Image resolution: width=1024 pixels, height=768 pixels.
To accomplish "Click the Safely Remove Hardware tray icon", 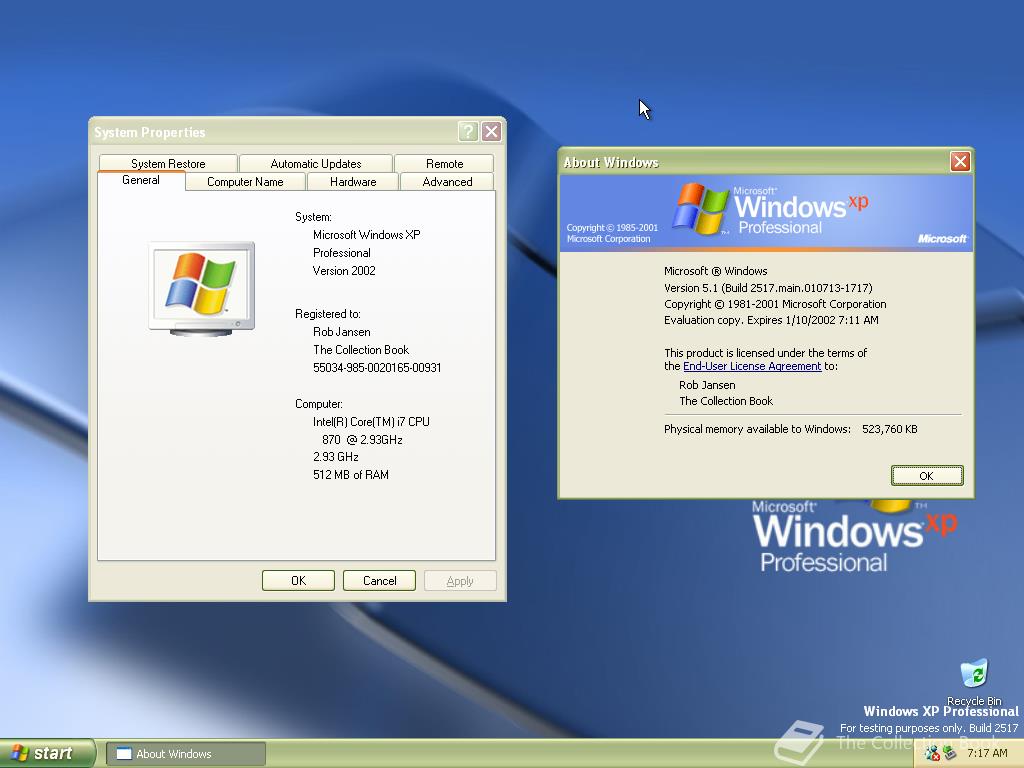I will coord(950,754).
